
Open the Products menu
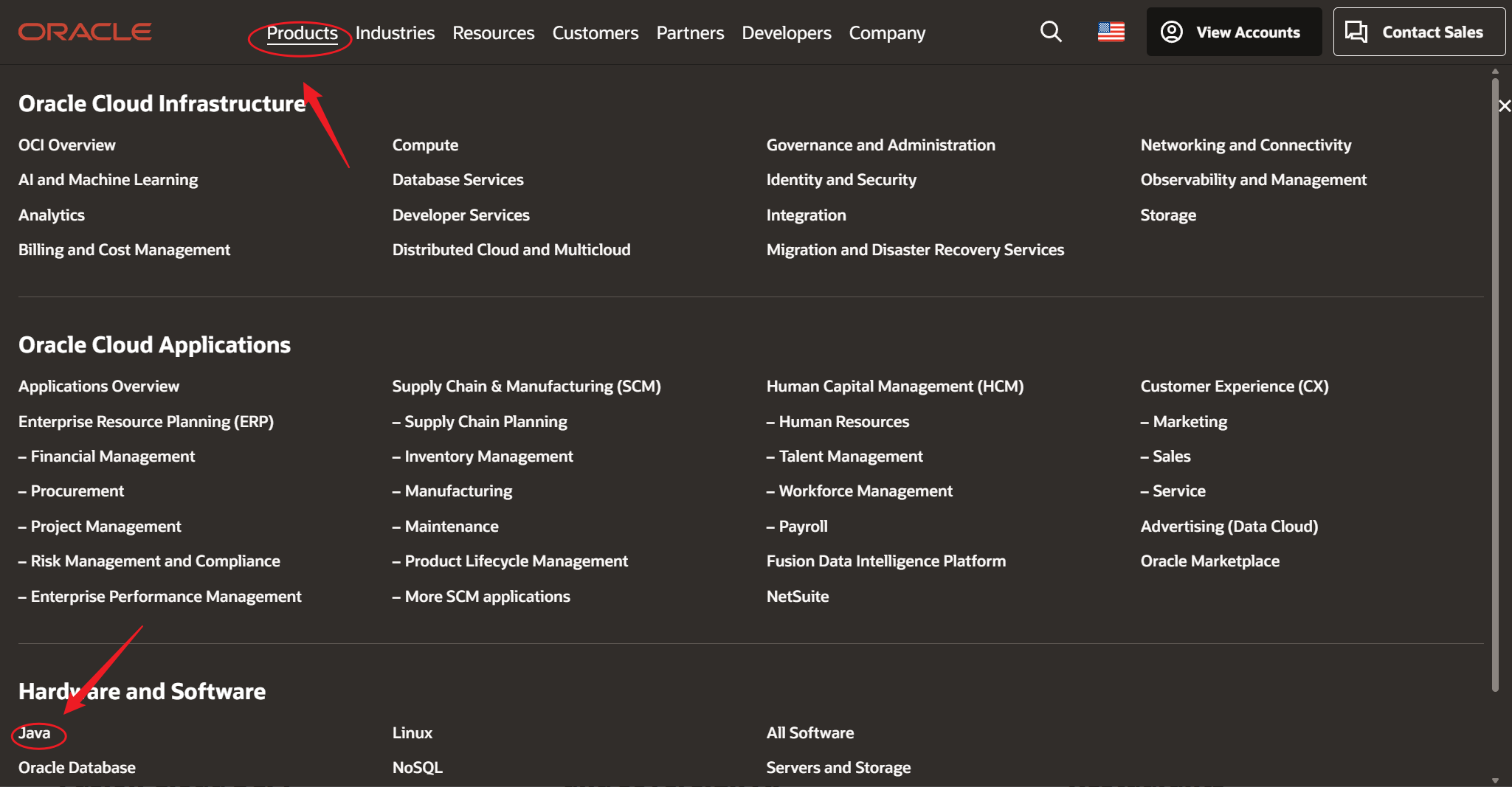pos(302,33)
